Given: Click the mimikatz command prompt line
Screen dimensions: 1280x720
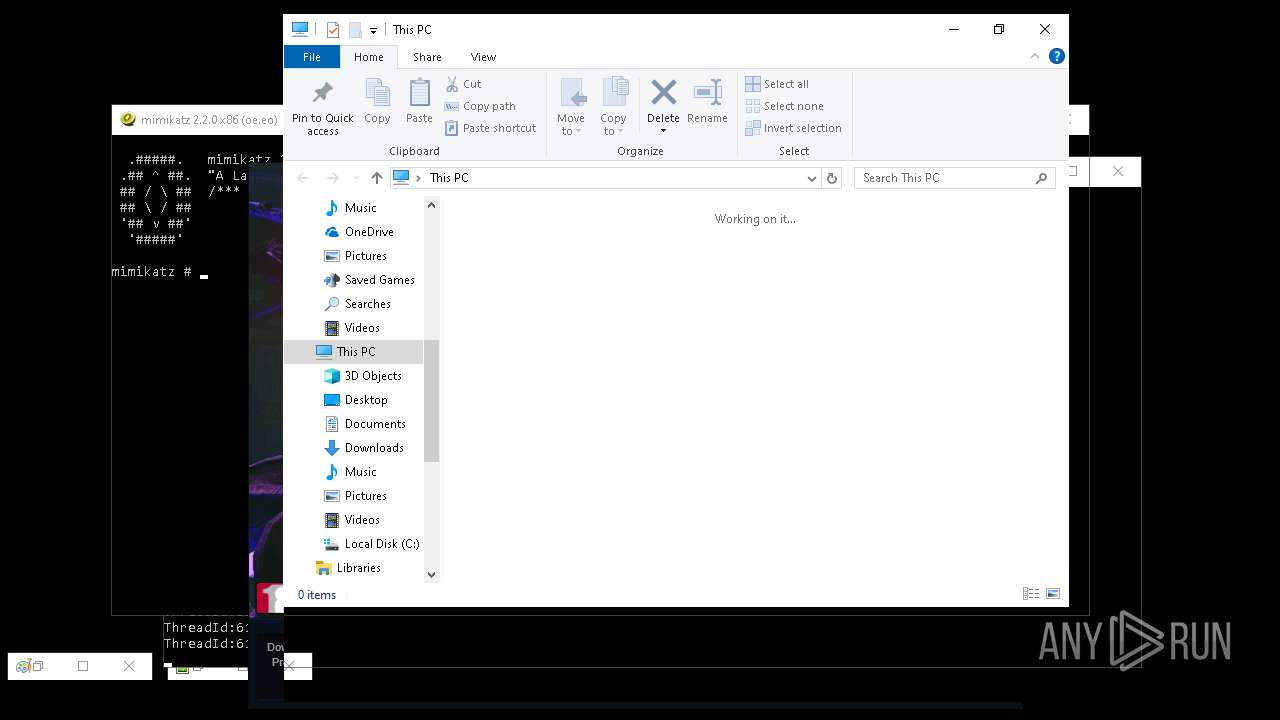Looking at the screenshot, I should 160,272.
